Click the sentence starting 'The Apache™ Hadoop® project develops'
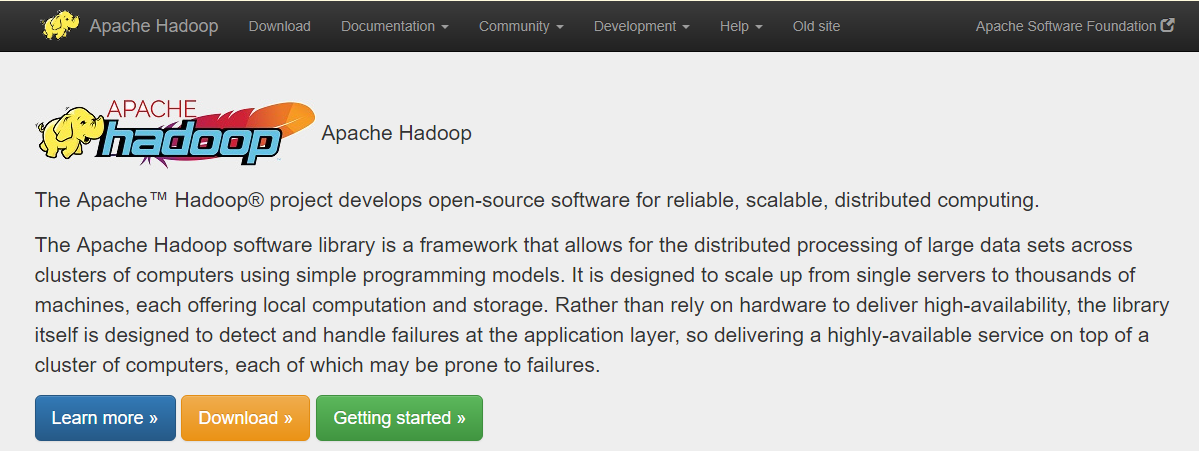This screenshot has width=1199, height=451. tap(538, 201)
